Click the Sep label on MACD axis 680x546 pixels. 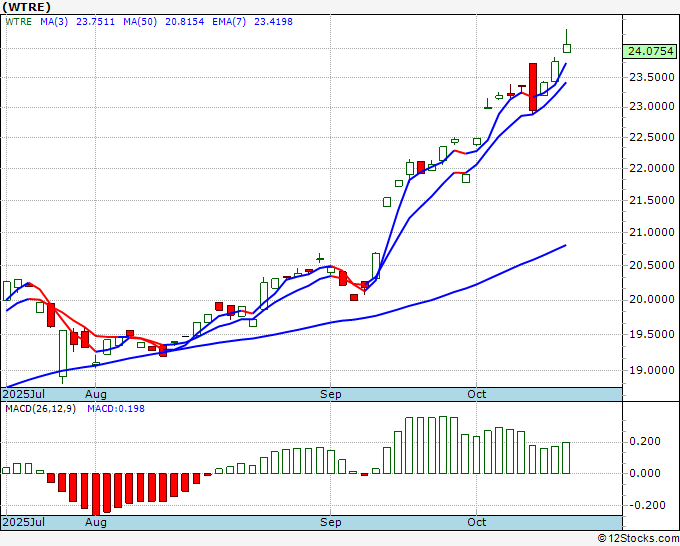click(x=330, y=522)
